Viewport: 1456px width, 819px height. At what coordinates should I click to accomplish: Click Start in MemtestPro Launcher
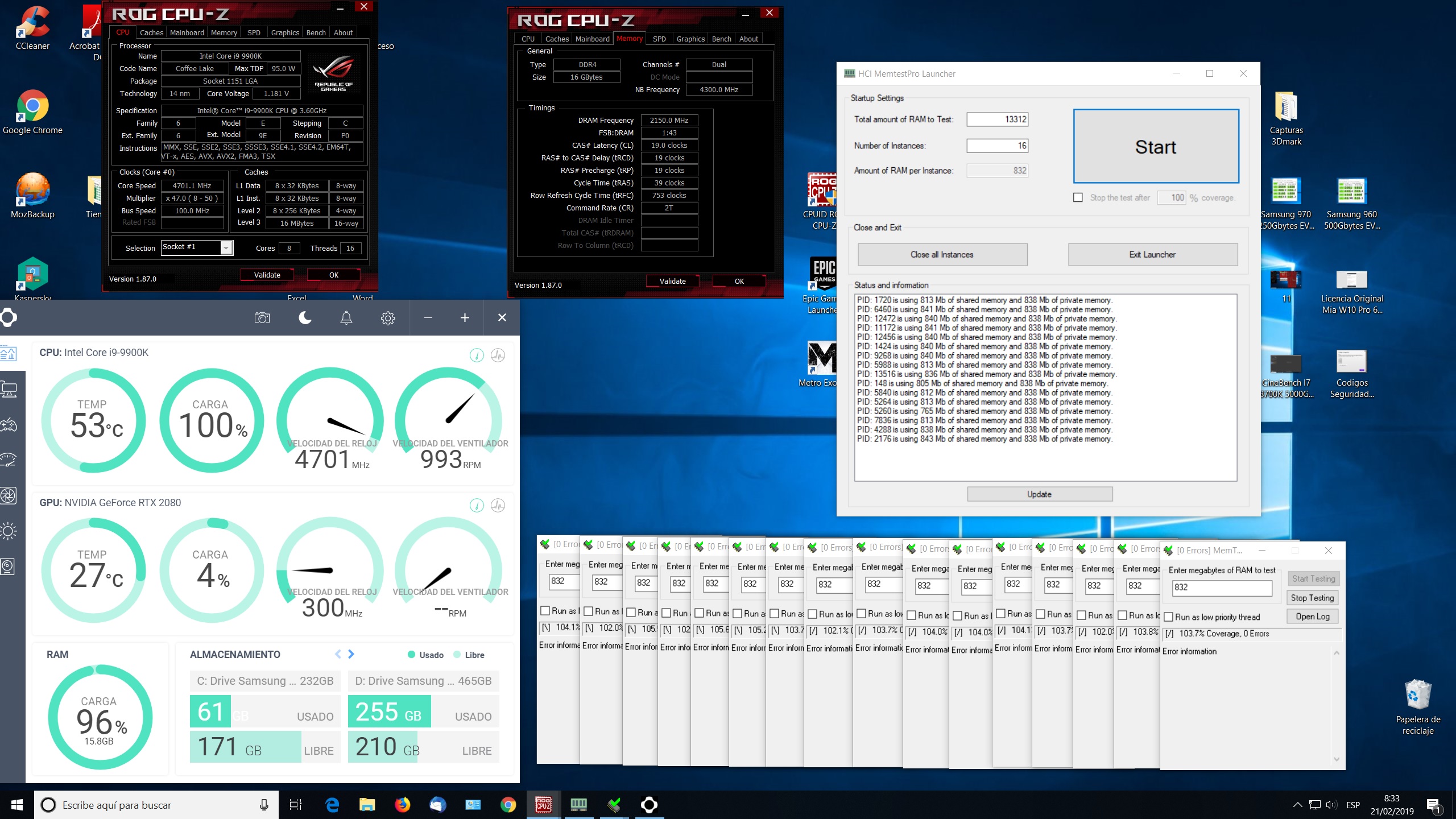pos(1156,146)
